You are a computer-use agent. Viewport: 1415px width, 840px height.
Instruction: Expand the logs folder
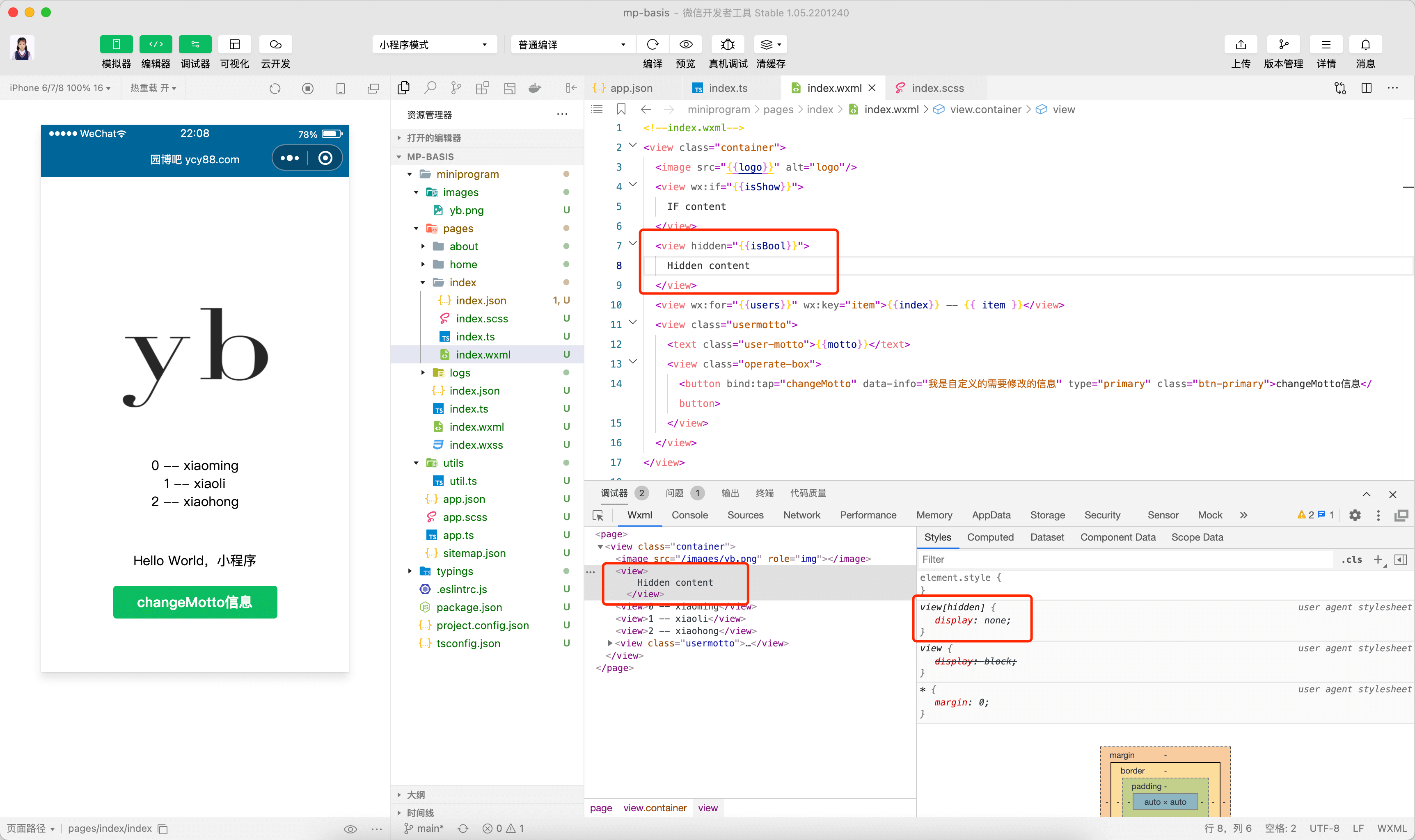point(423,372)
